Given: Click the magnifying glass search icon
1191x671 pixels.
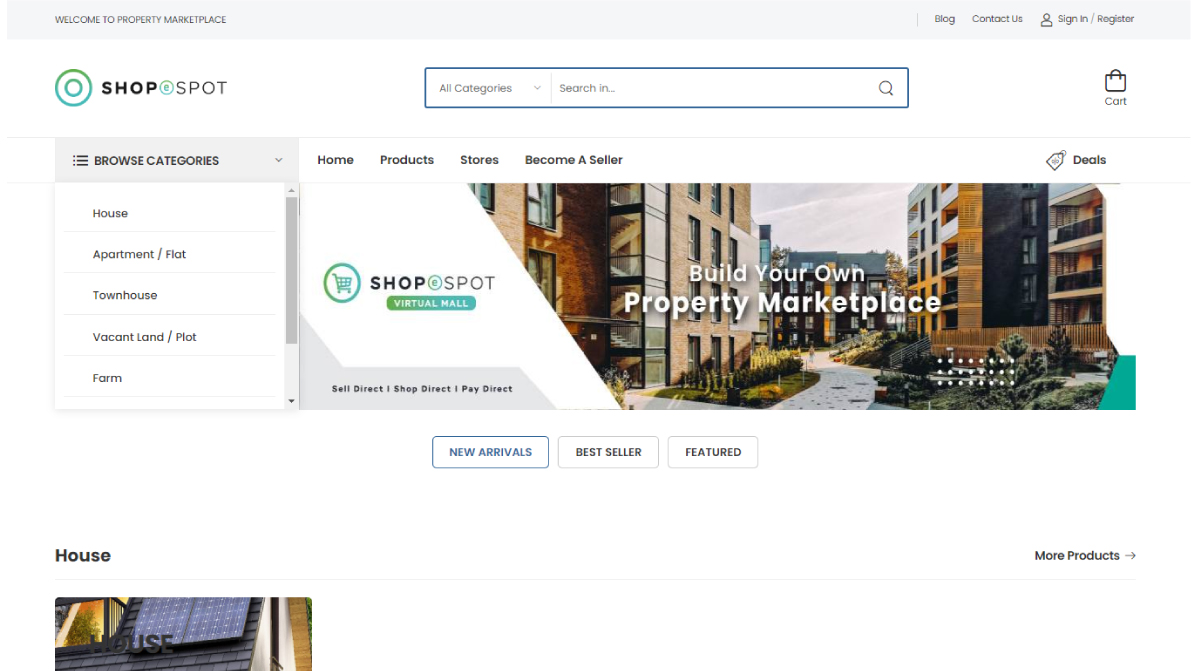Looking at the screenshot, I should click(x=885, y=88).
